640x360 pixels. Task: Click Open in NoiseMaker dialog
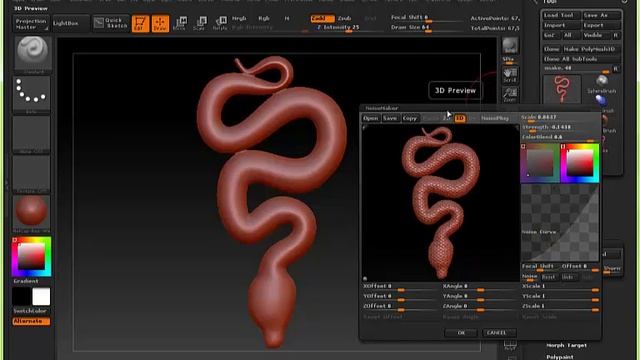(371, 118)
